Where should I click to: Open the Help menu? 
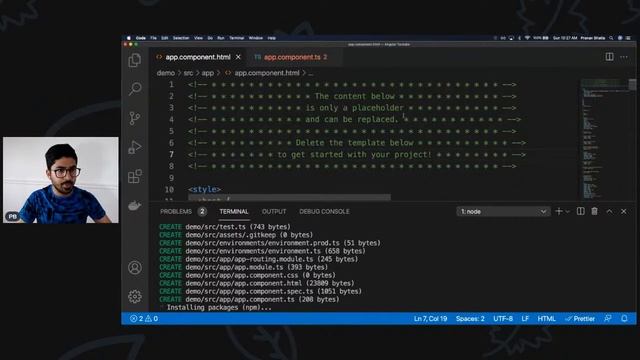[271, 38]
